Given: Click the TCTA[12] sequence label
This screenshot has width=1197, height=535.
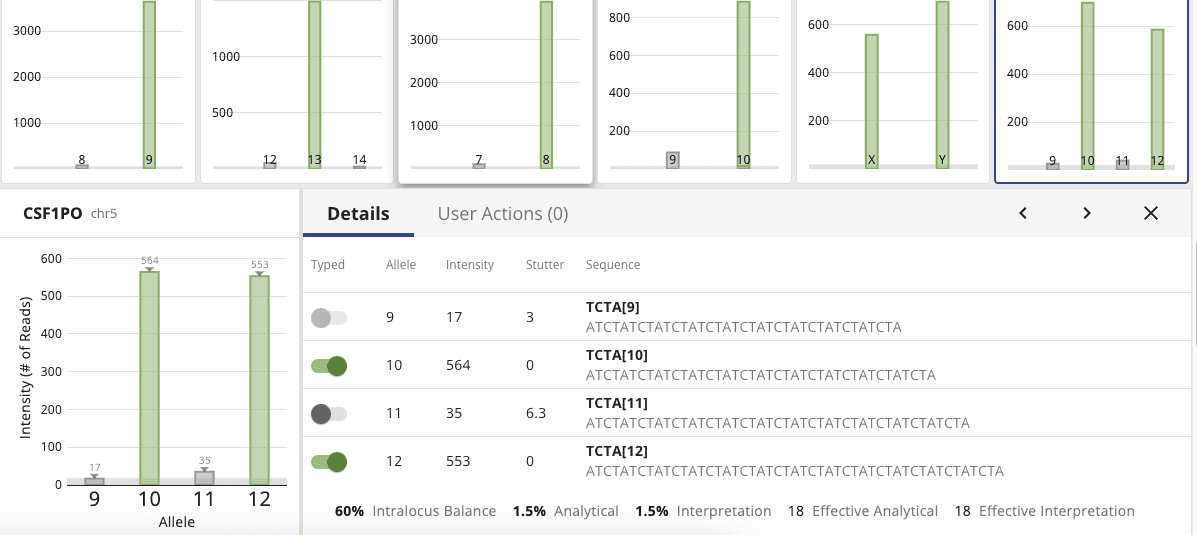Looking at the screenshot, I should click(616, 450).
